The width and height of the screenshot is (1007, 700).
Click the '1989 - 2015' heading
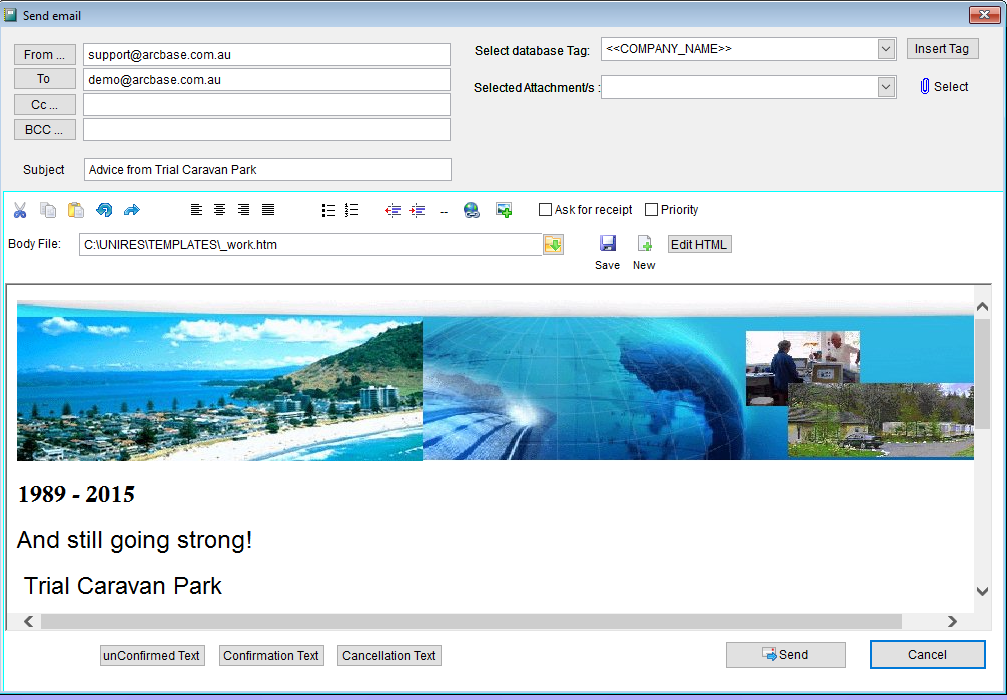76,494
